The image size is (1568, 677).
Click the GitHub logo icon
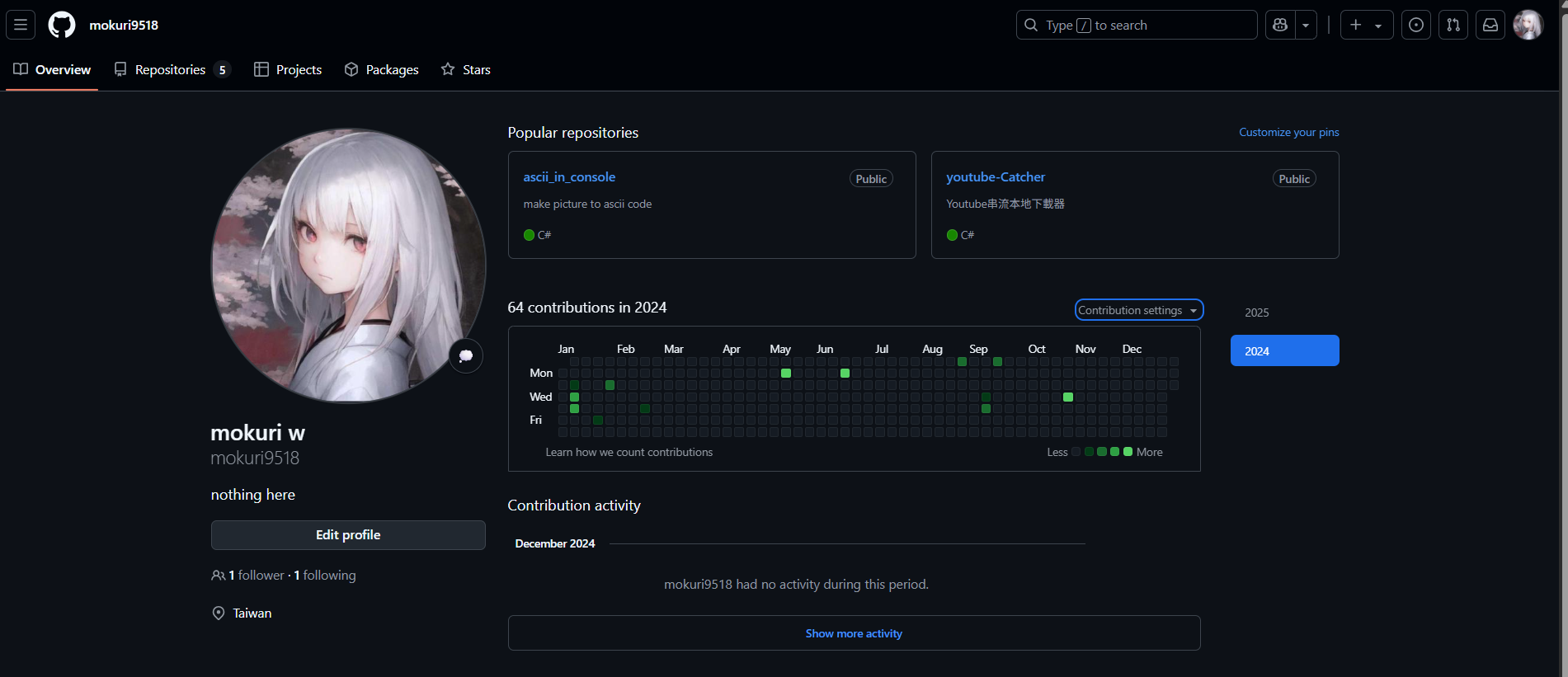pyautogui.click(x=62, y=25)
